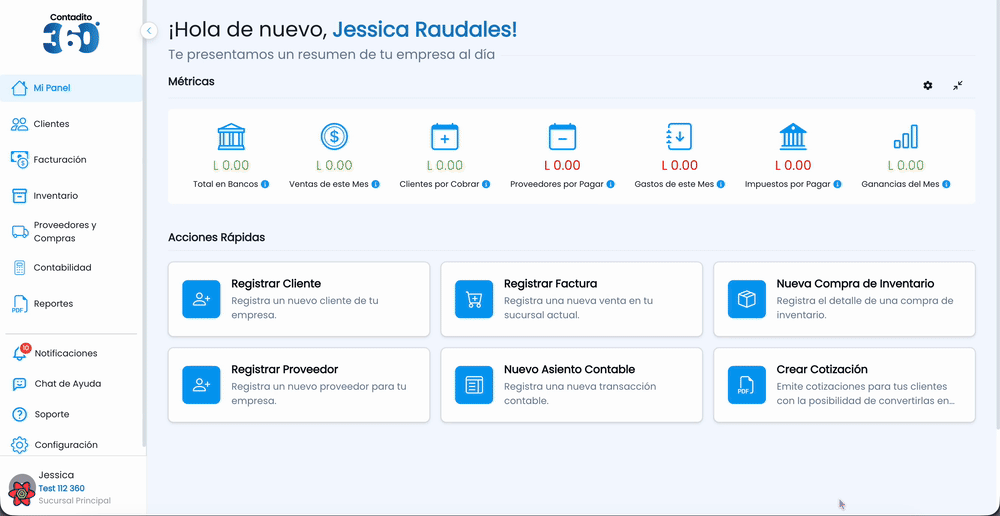Open the Nuevo Asiento Contable card

point(571,385)
